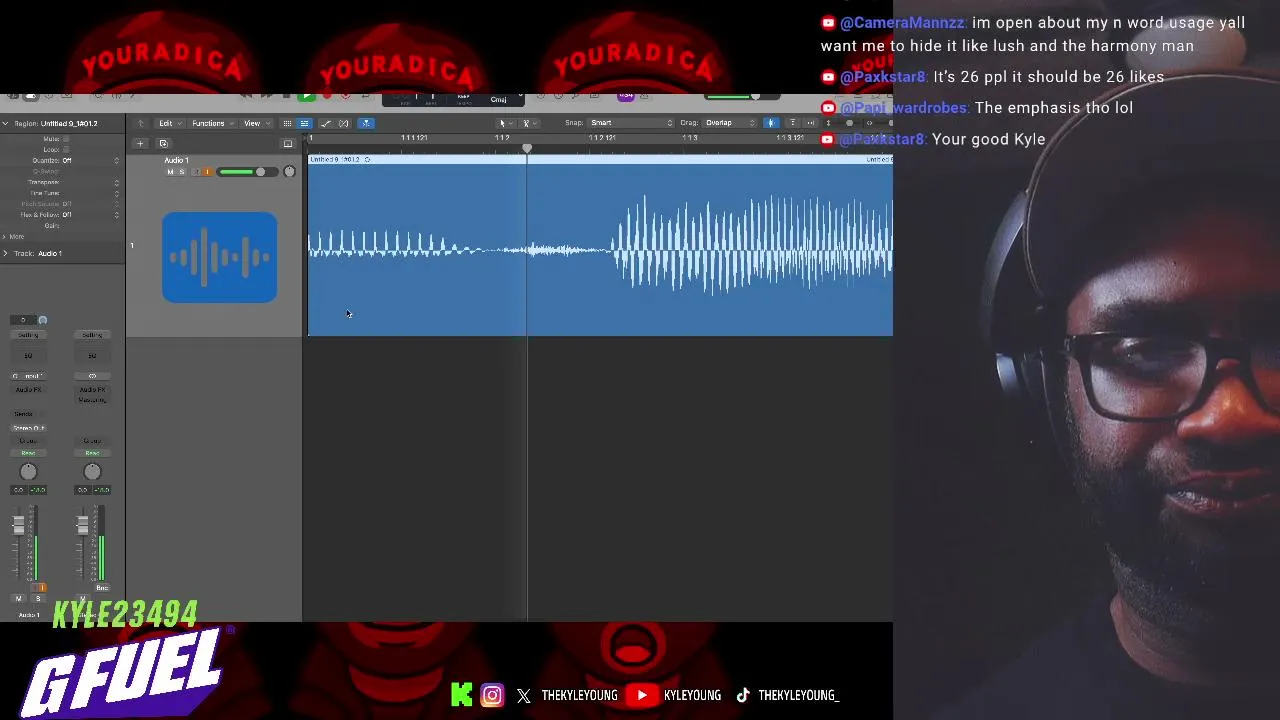Open the Read automation mode on the output strip
The width and height of the screenshot is (1280, 720).
92,453
